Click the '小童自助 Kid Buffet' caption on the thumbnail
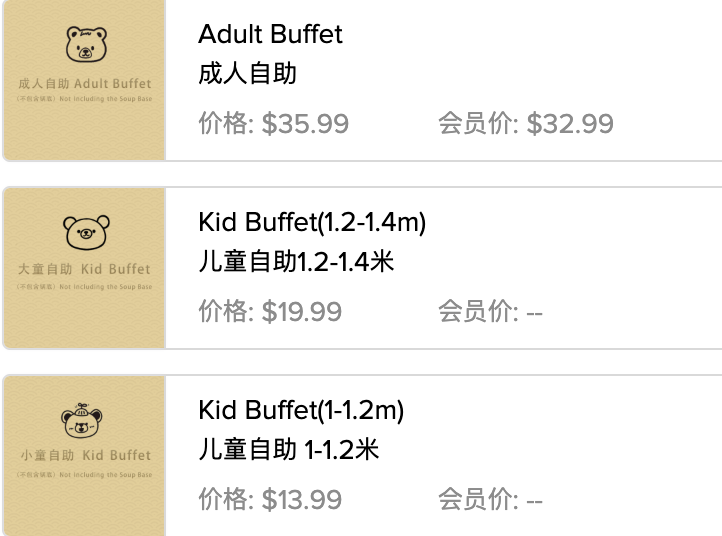Viewport: 722px width, 536px height. pyautogui.click(x=85, y=455)
